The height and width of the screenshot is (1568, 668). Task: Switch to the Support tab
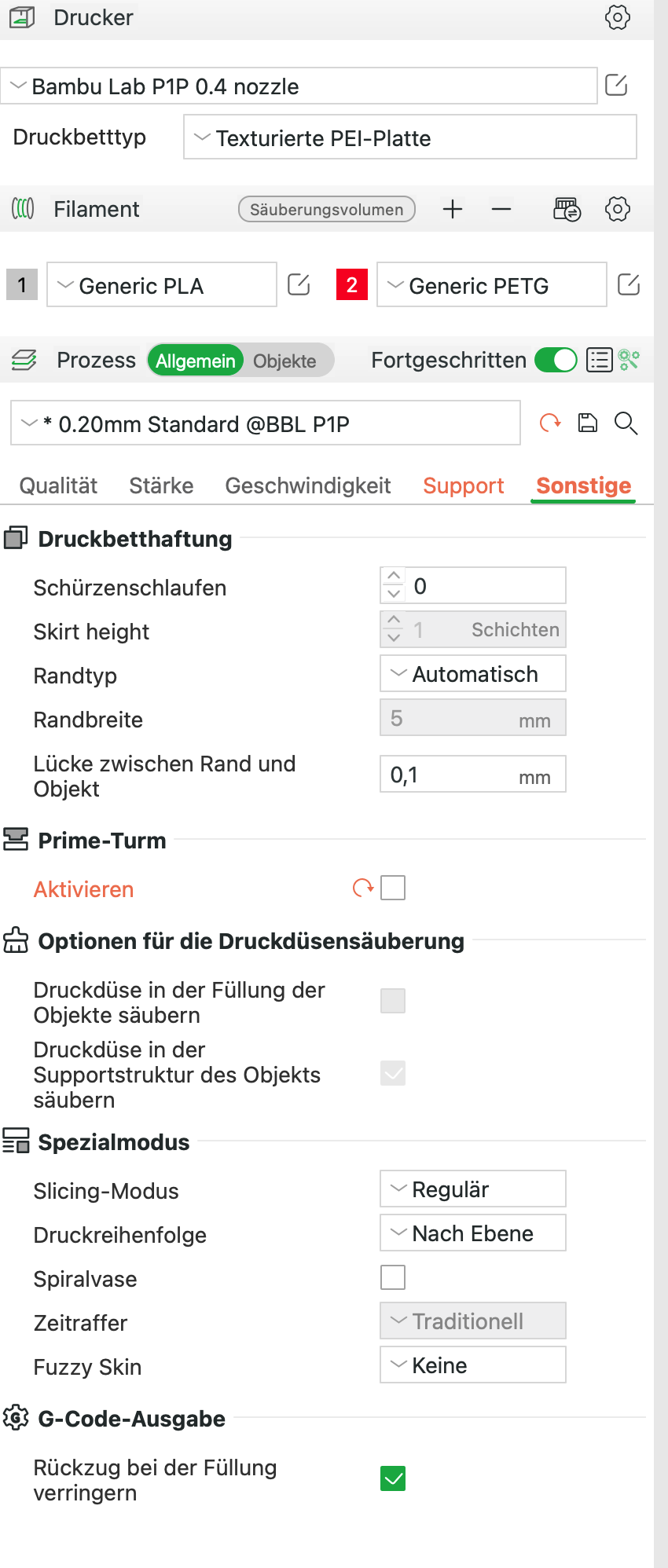coord(463,485)
